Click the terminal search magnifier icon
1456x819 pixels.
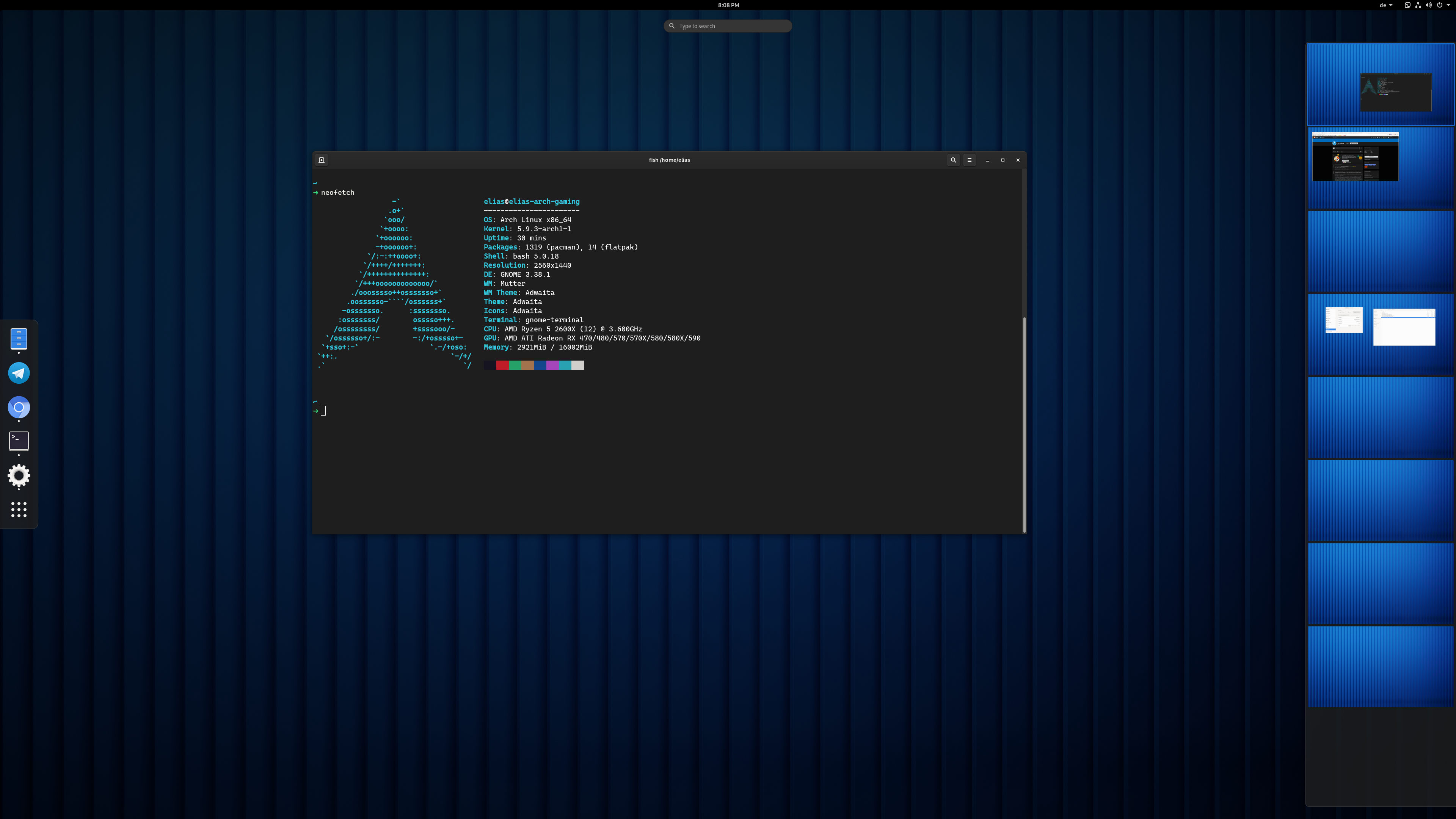point(953,160)
